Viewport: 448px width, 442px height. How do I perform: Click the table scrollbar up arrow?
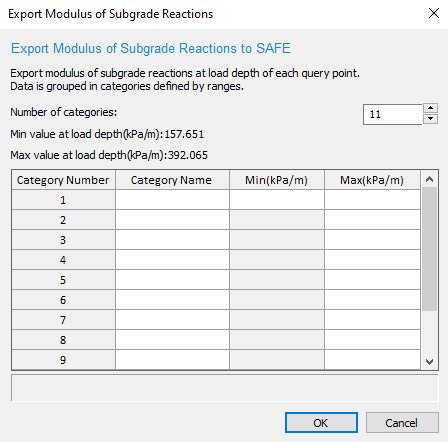(429, 179)
